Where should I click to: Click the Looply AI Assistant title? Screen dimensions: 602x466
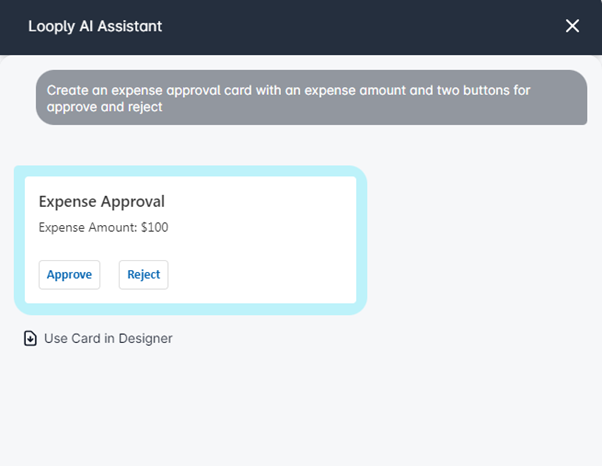pos(95,26)
